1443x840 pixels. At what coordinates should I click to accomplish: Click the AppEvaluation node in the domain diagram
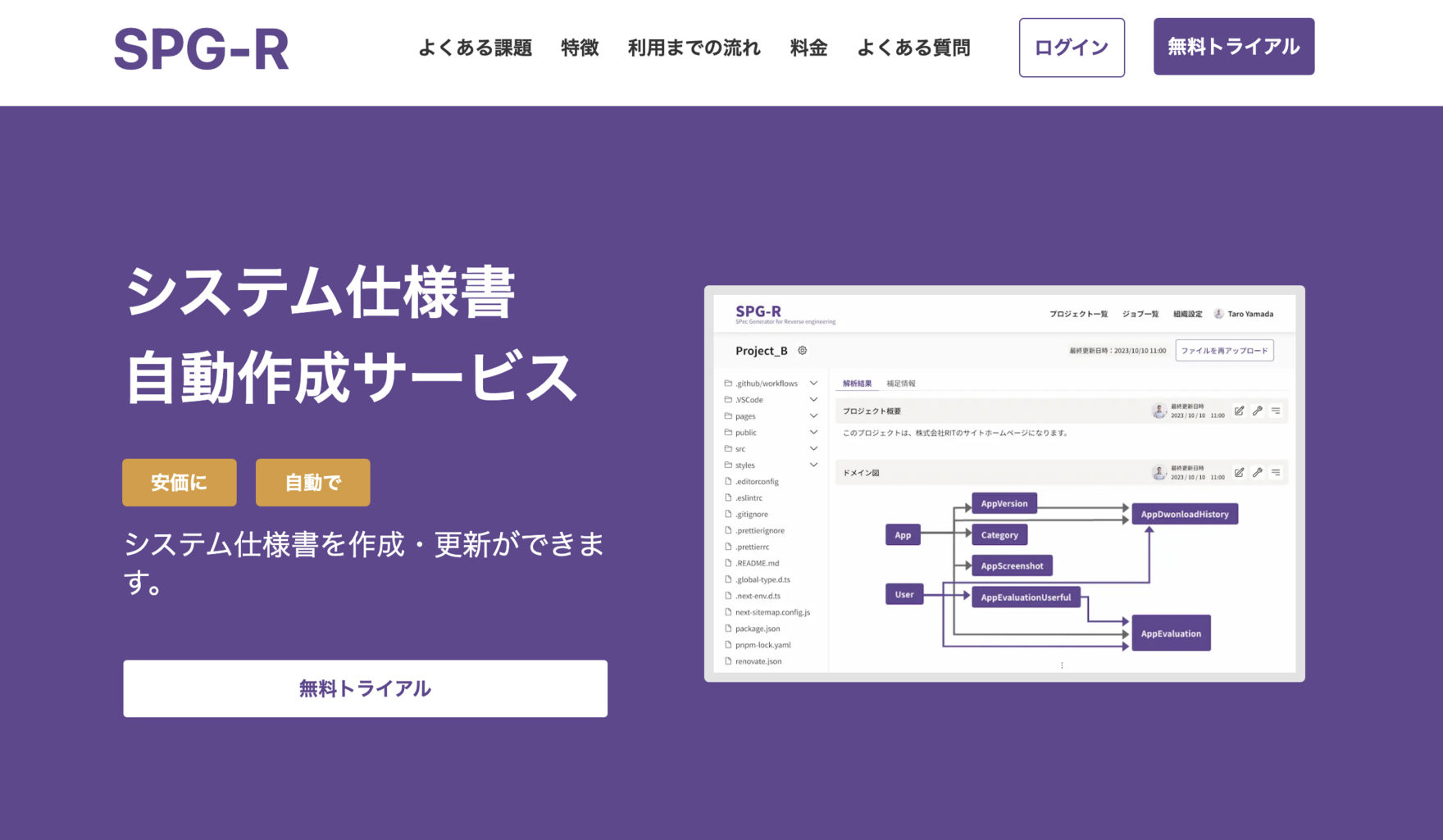point(1171,633)
